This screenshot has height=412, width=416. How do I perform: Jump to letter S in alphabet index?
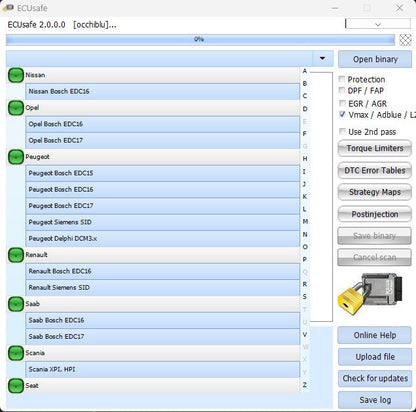[x=305, y=297]
